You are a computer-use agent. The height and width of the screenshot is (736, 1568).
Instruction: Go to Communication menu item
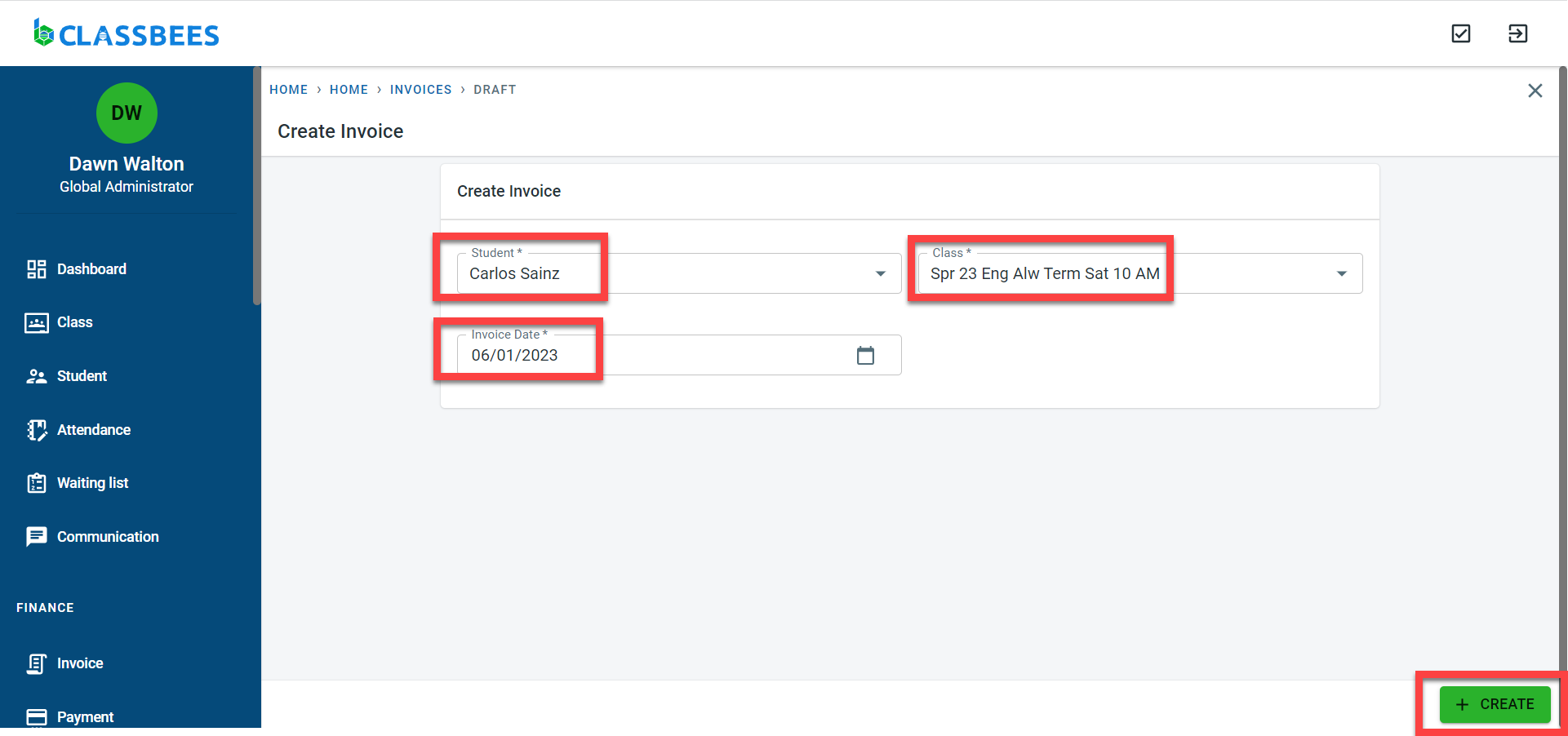108,537
